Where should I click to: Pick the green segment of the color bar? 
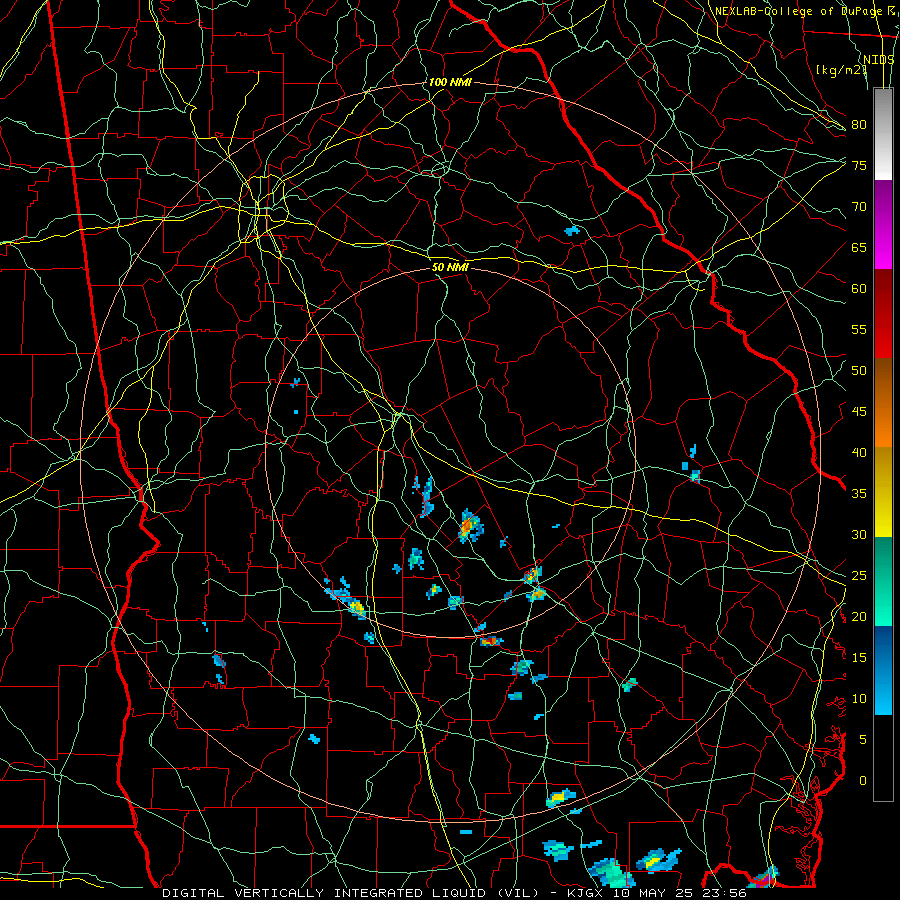tap(883, 581)
